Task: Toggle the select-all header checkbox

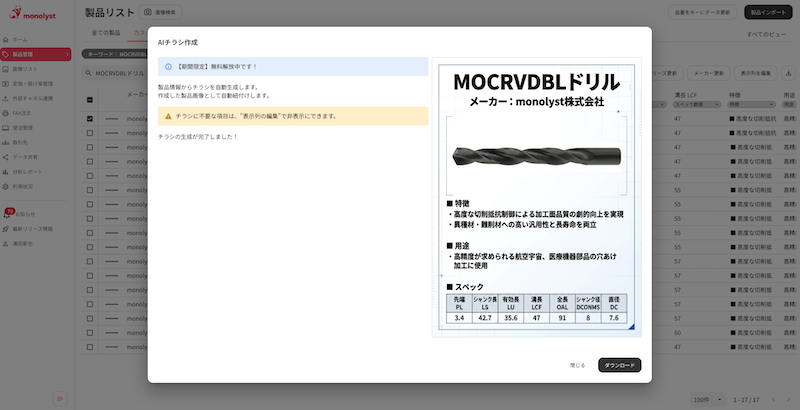Action: point(90,100)
